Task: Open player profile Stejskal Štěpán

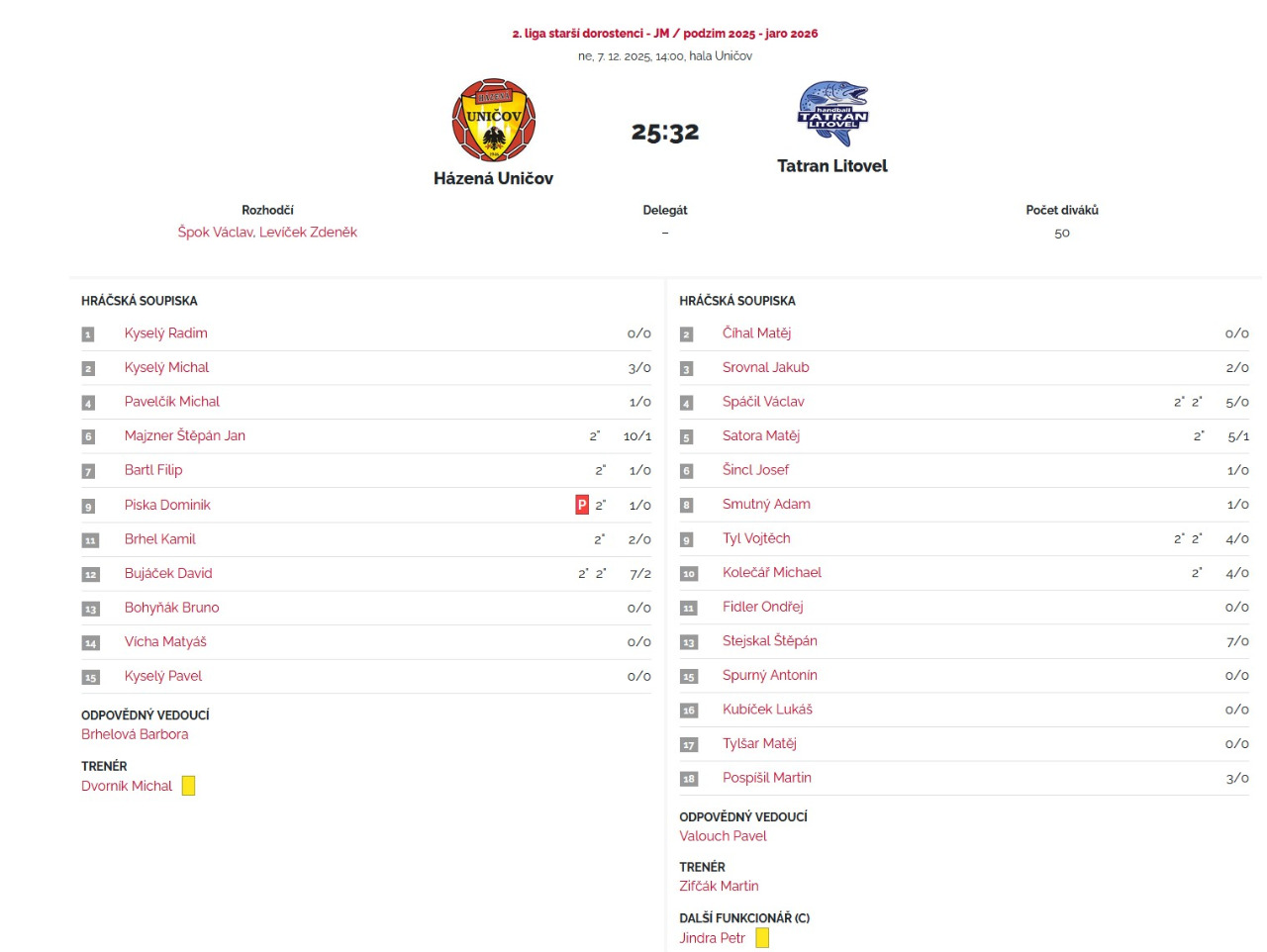Action: click(769, 640)
